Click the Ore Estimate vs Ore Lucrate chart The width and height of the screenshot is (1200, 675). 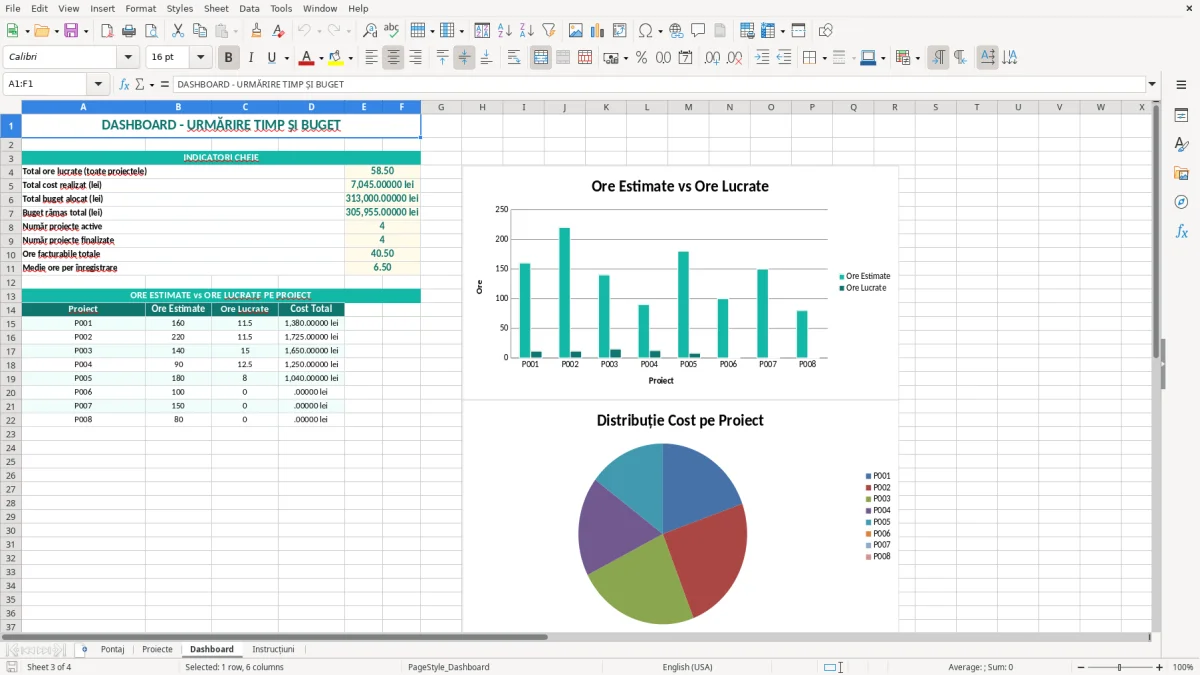(x=680, y=282)
